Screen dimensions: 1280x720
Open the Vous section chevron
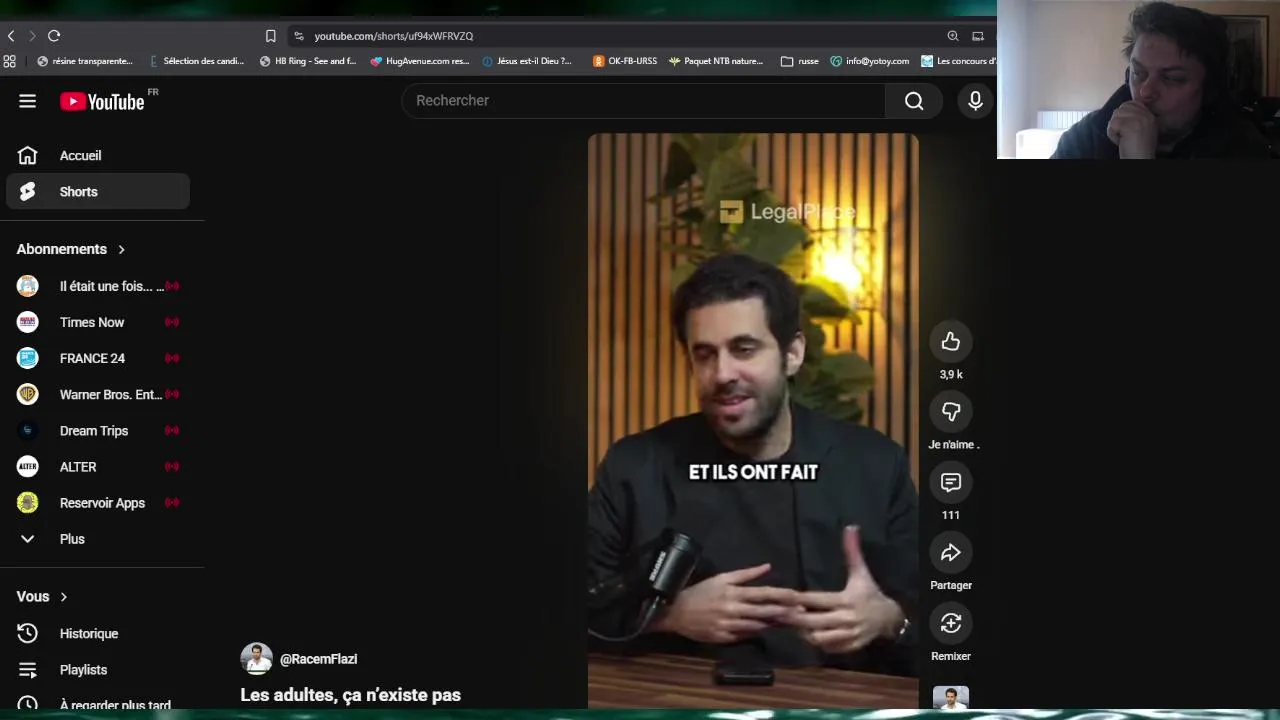[64, 597]
